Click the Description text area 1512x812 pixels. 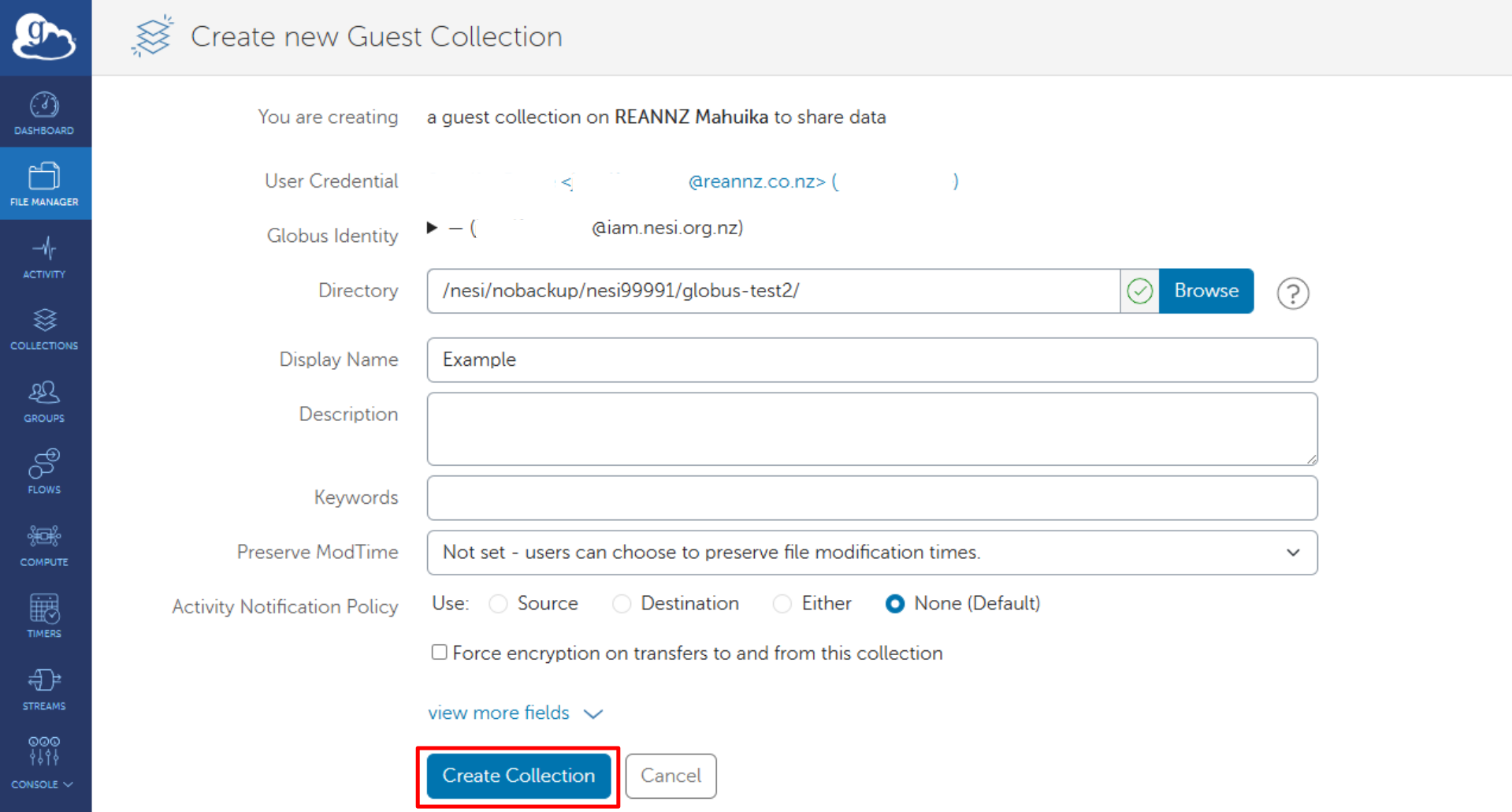(872, 429)
